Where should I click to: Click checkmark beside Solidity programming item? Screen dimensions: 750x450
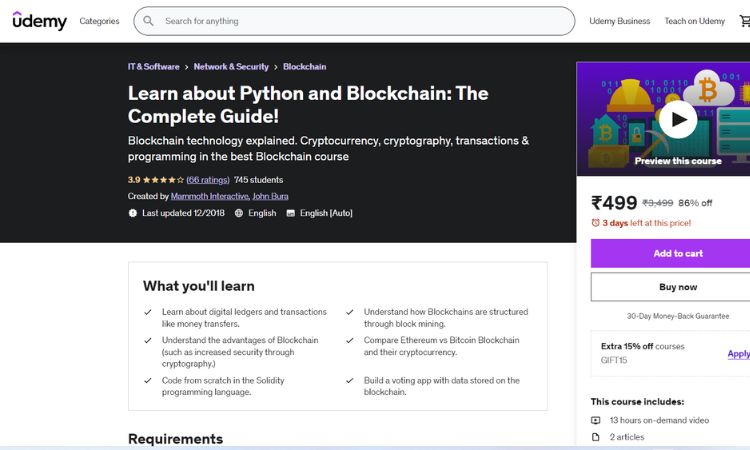pos(148,381)
